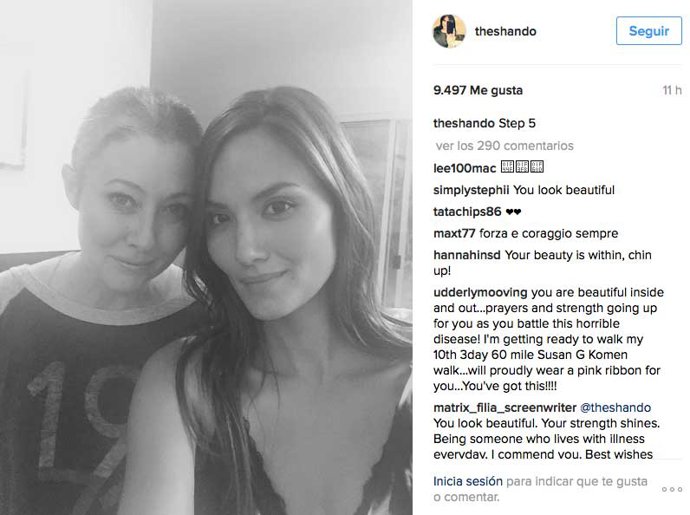
Task: Click theshando username in Step 5 caption
Action: tap(464, 123)
